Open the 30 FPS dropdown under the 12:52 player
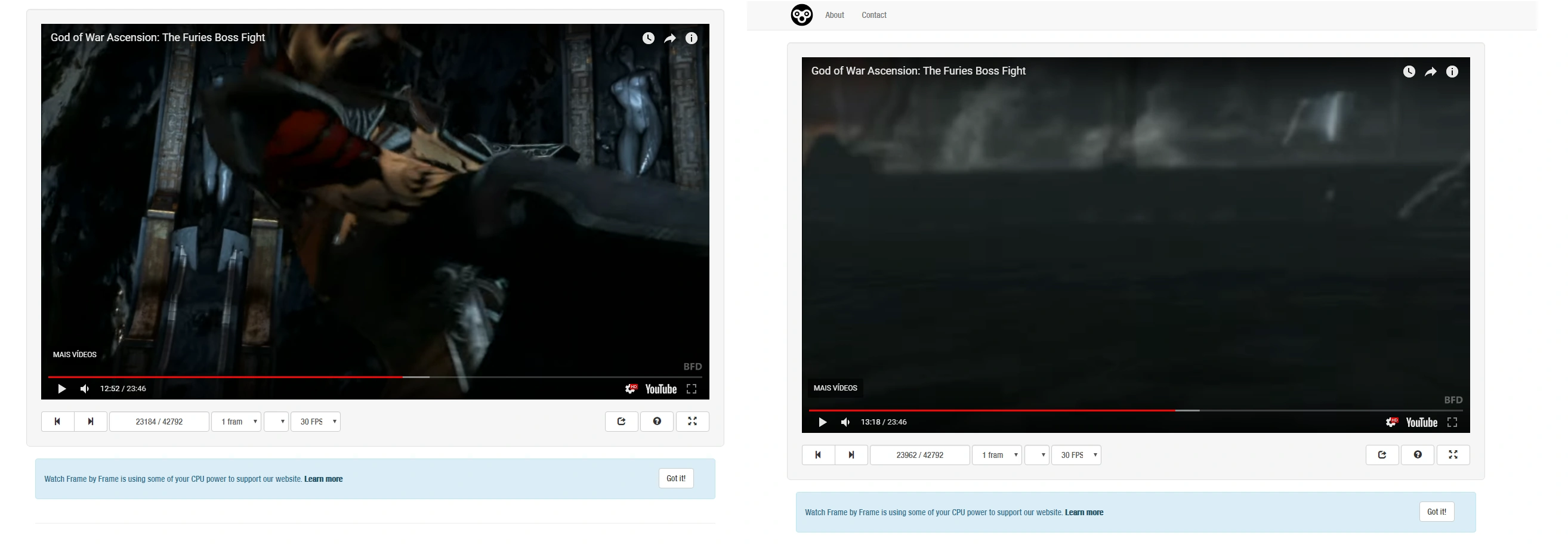 tap(316, 422)
